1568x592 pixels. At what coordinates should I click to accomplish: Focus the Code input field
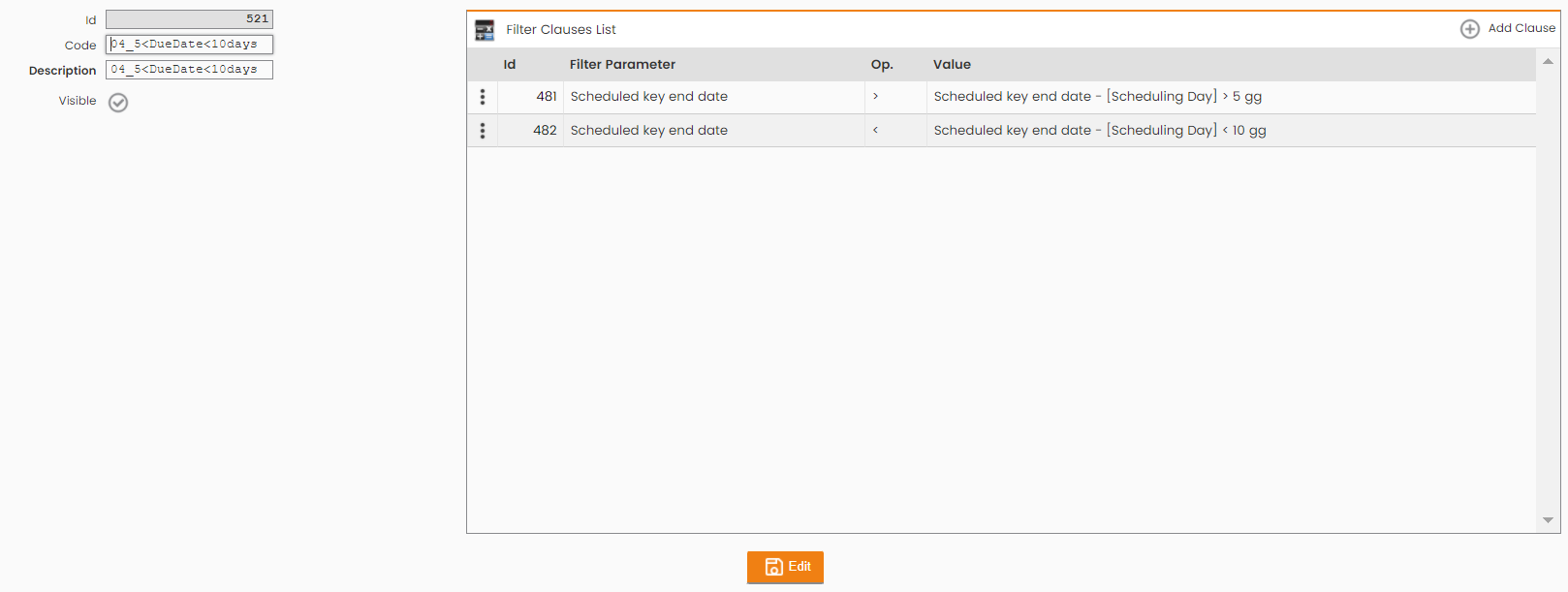point(189,45)
